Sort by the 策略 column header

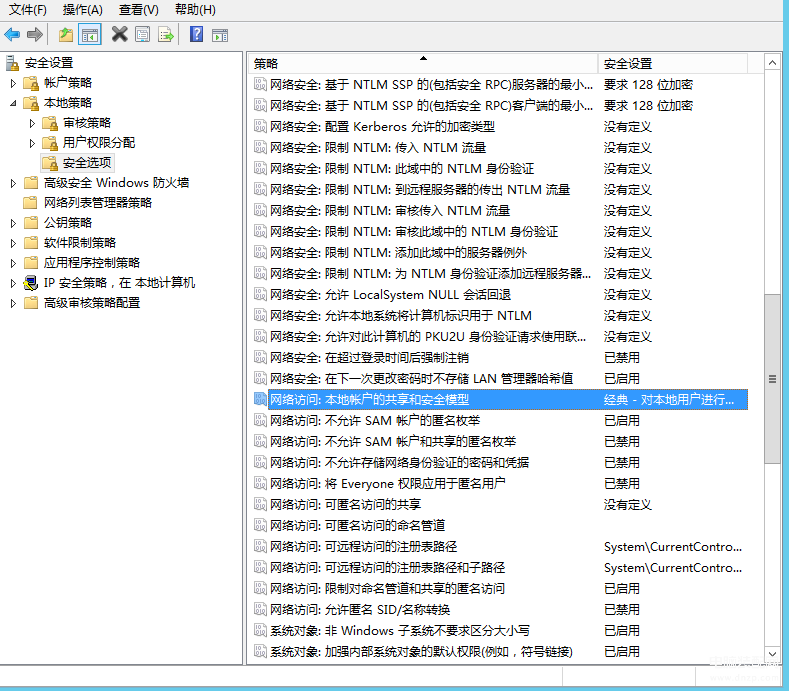point(423,63)
